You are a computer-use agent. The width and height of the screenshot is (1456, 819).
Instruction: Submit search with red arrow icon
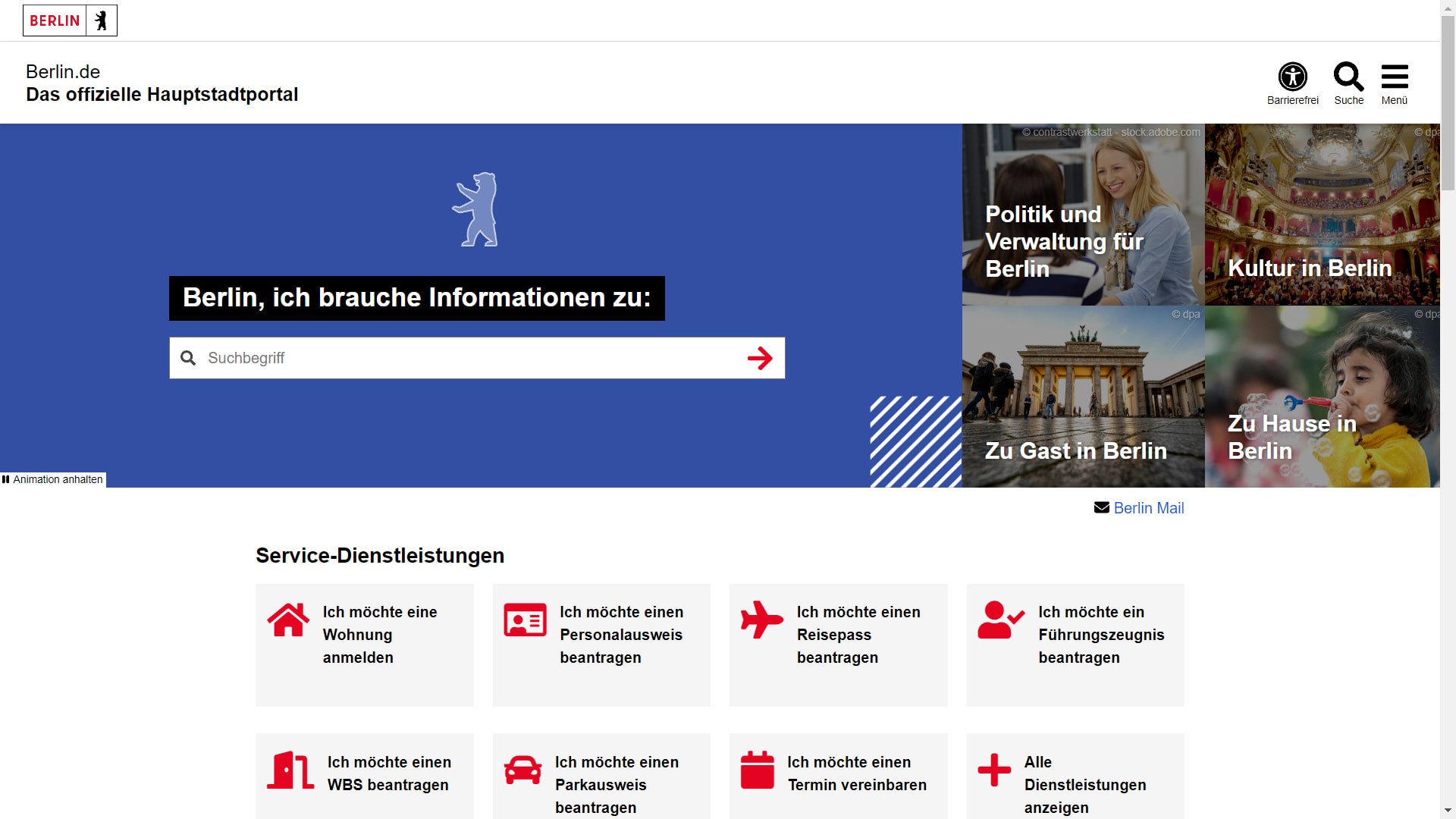pyautogui.click(x=759, y=358)
